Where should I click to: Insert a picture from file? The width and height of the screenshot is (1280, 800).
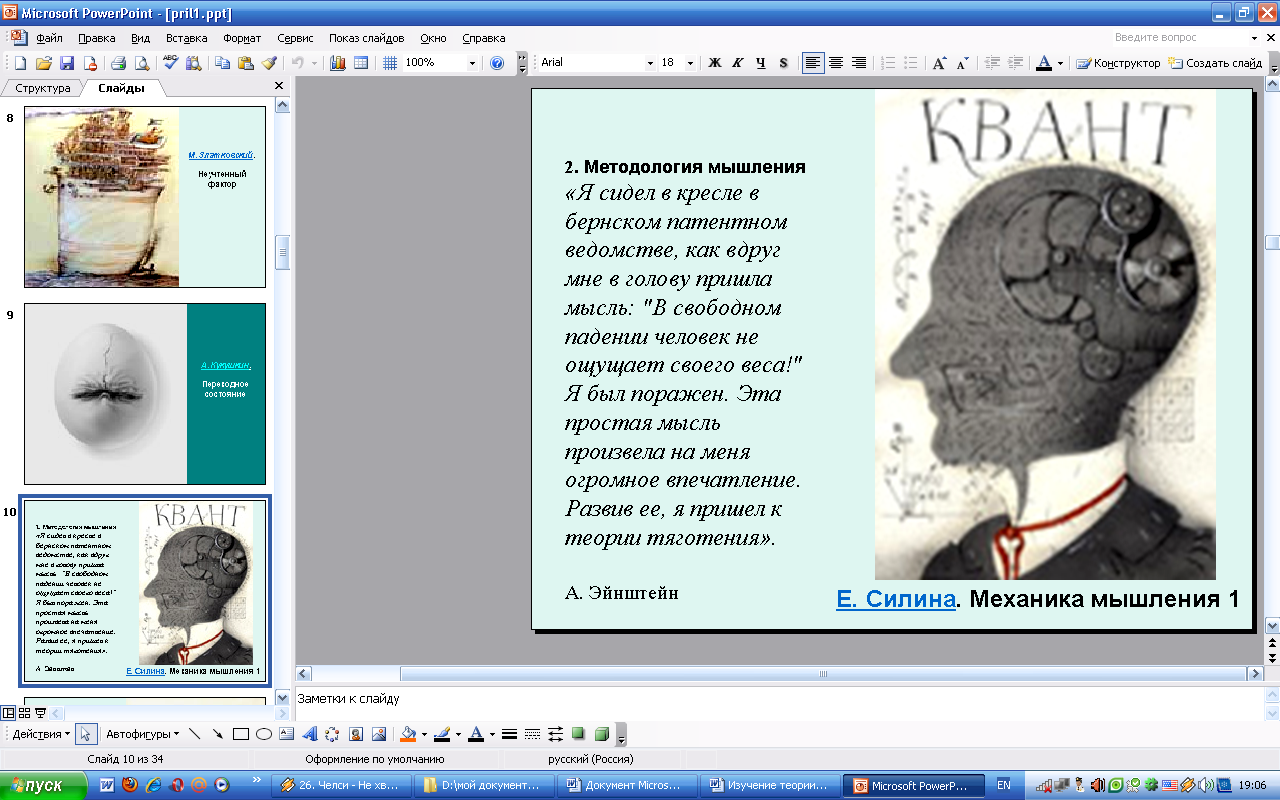[378, 734]
